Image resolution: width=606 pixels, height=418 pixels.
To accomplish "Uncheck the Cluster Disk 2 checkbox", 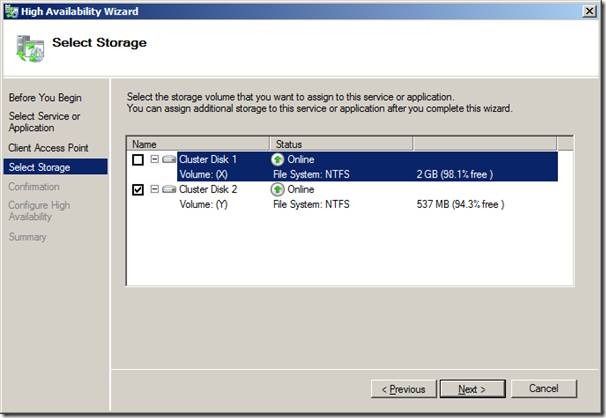I will pos(138,190).
